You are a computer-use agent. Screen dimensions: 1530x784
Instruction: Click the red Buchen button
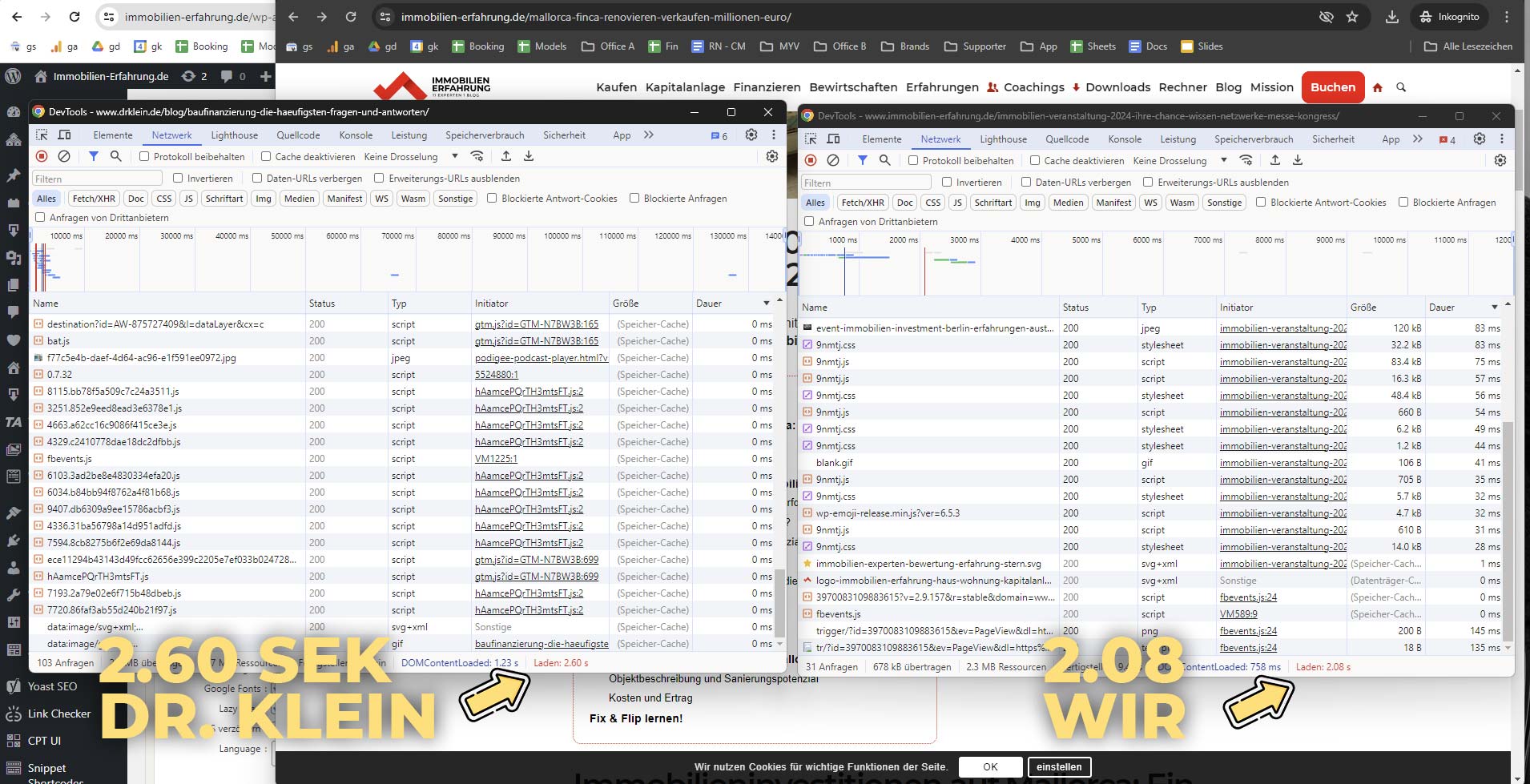pyautogui.click(x=1333, y=87)
